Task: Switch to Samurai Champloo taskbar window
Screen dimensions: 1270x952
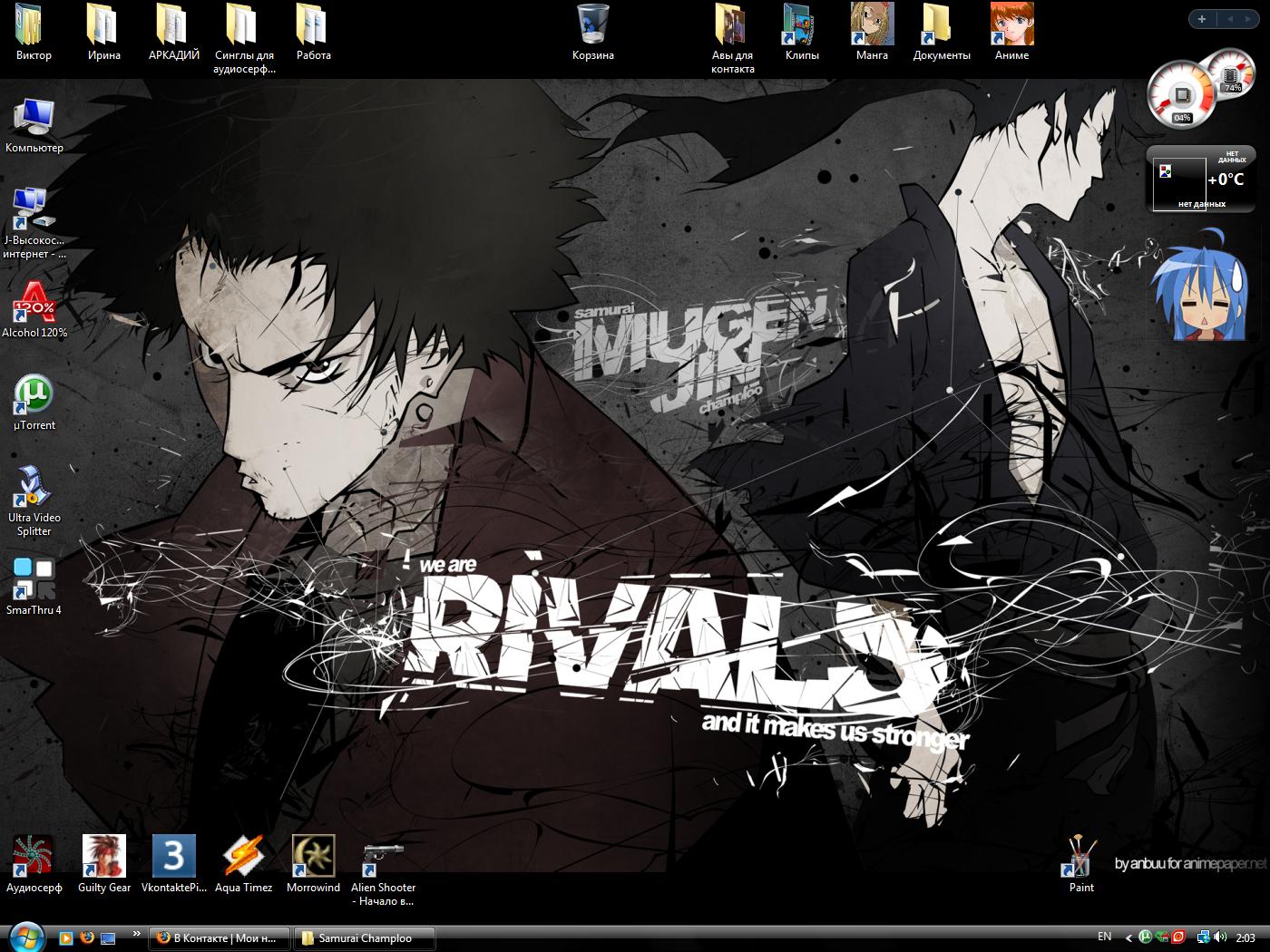Action: point(365,938)
